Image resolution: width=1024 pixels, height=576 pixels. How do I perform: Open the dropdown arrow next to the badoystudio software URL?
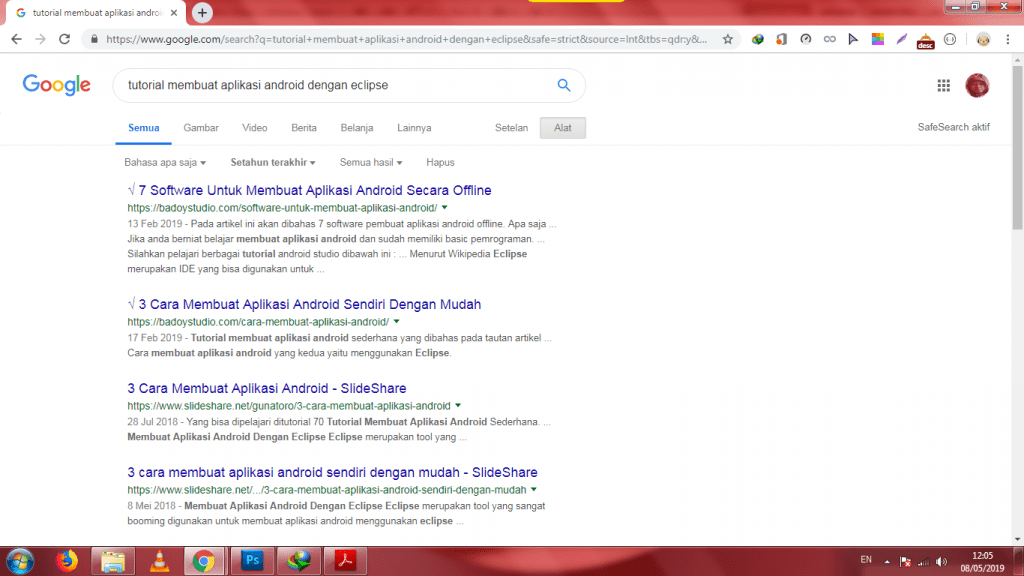click(x=445, y=208)
